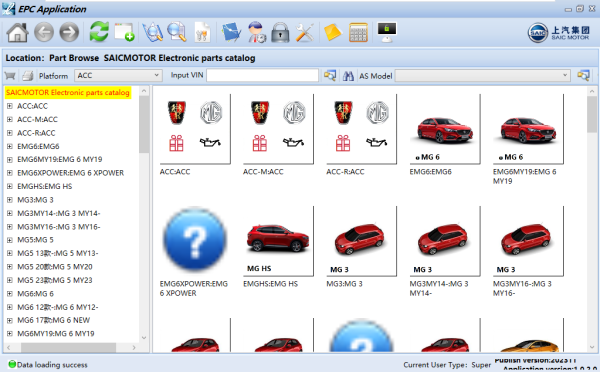
Task: Open the AS Model dropdown
Action: click(483, 75)
